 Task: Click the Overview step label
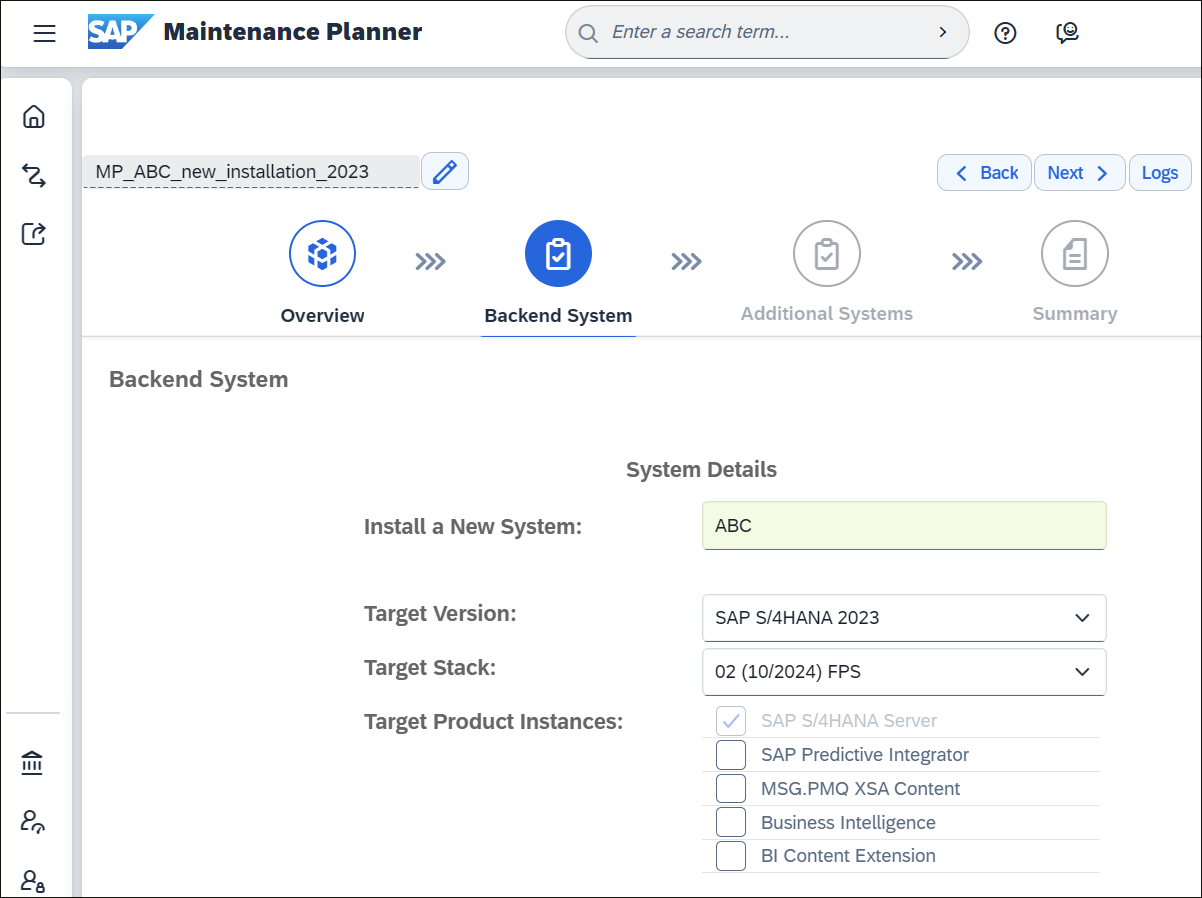322,316
